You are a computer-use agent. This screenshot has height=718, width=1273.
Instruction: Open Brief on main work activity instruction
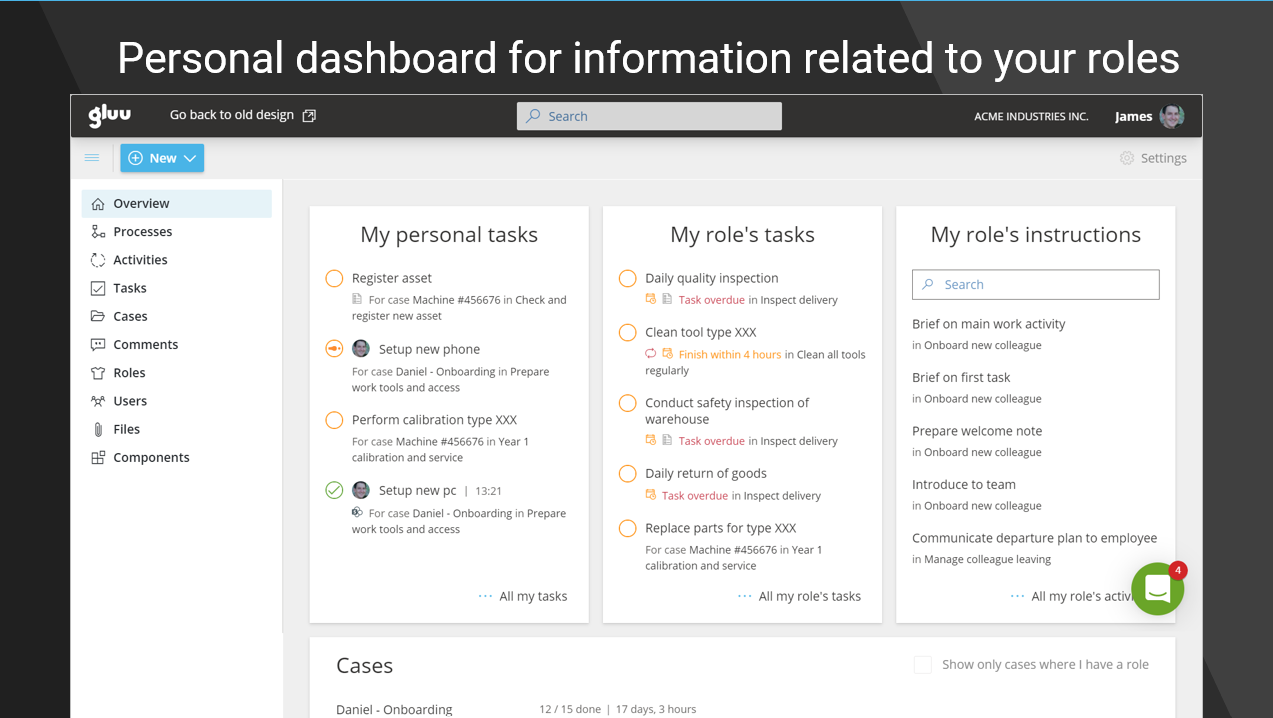989,324
